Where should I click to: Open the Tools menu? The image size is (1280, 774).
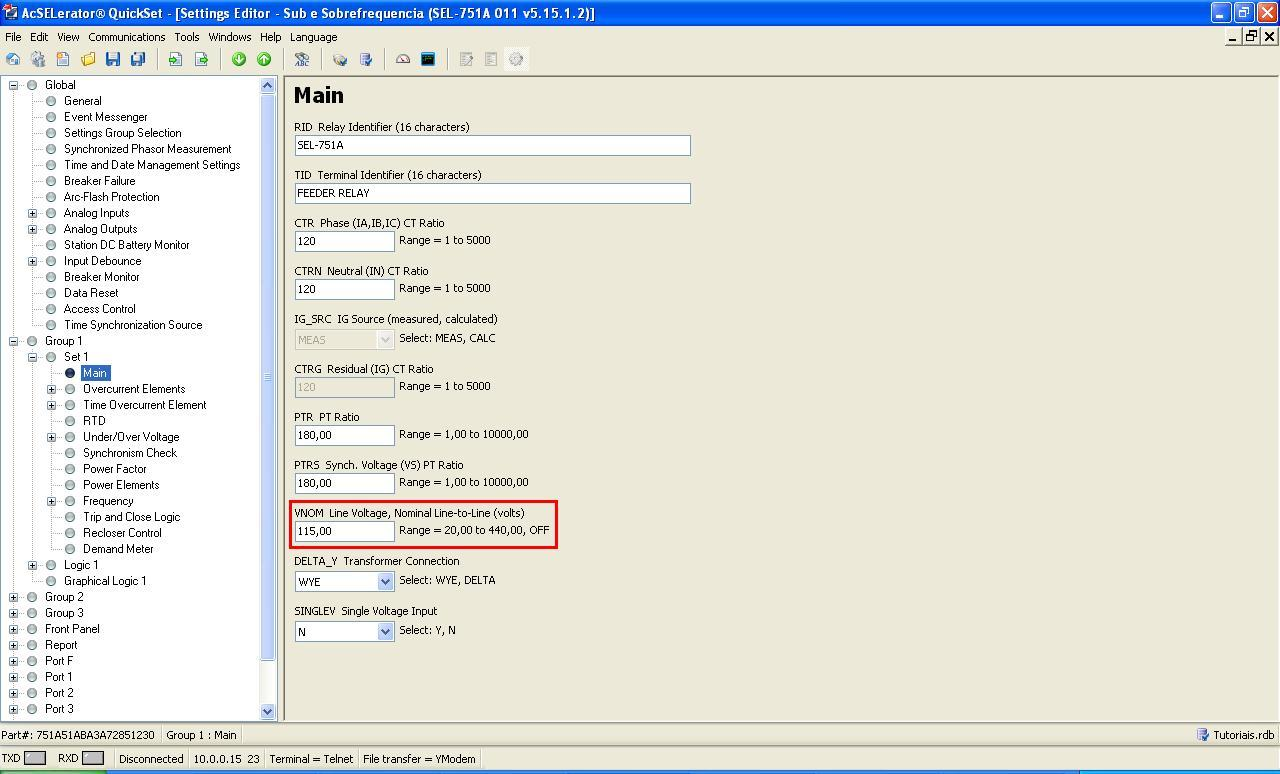[x=187, y=37]
